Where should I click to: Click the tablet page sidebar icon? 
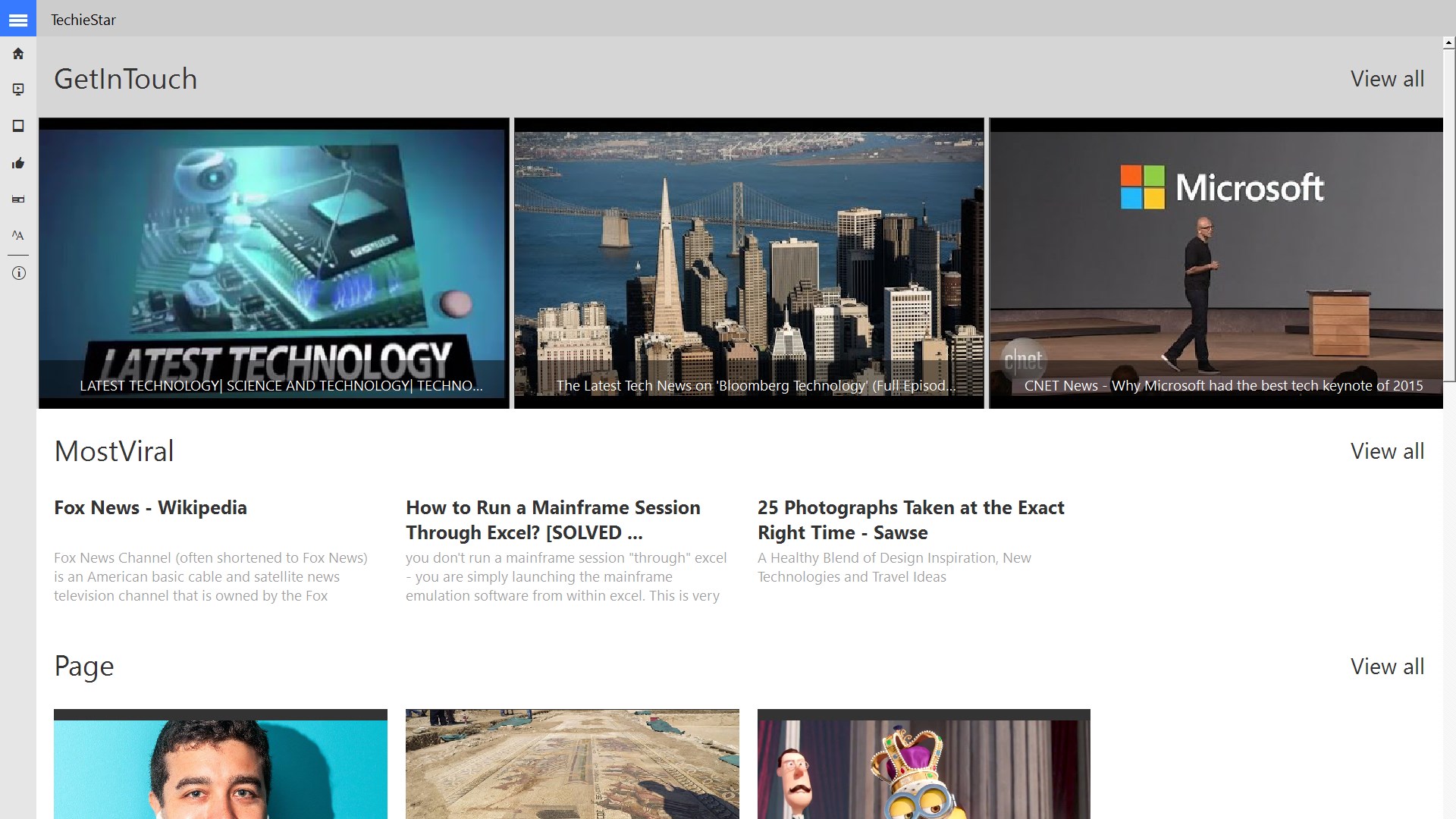[18, 126]
